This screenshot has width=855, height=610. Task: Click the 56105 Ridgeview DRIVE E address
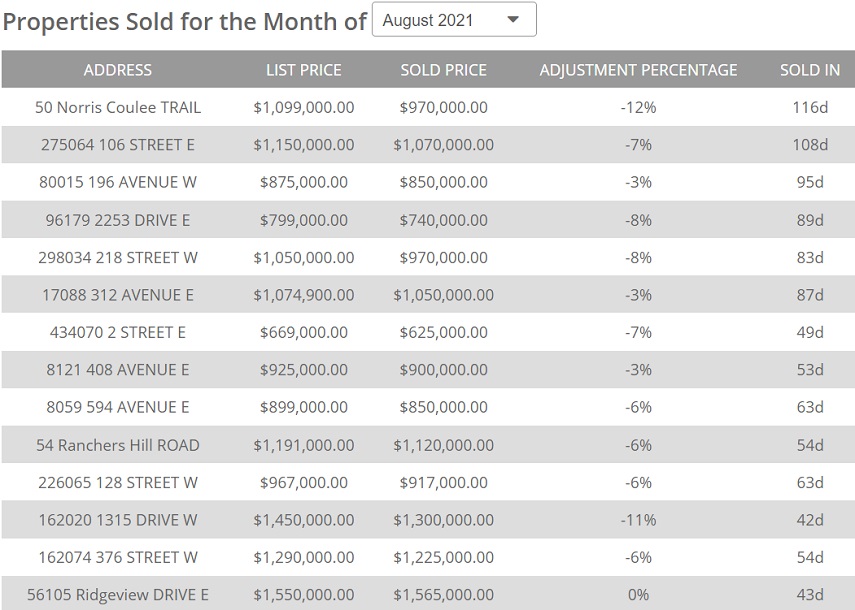click(118, 595)
